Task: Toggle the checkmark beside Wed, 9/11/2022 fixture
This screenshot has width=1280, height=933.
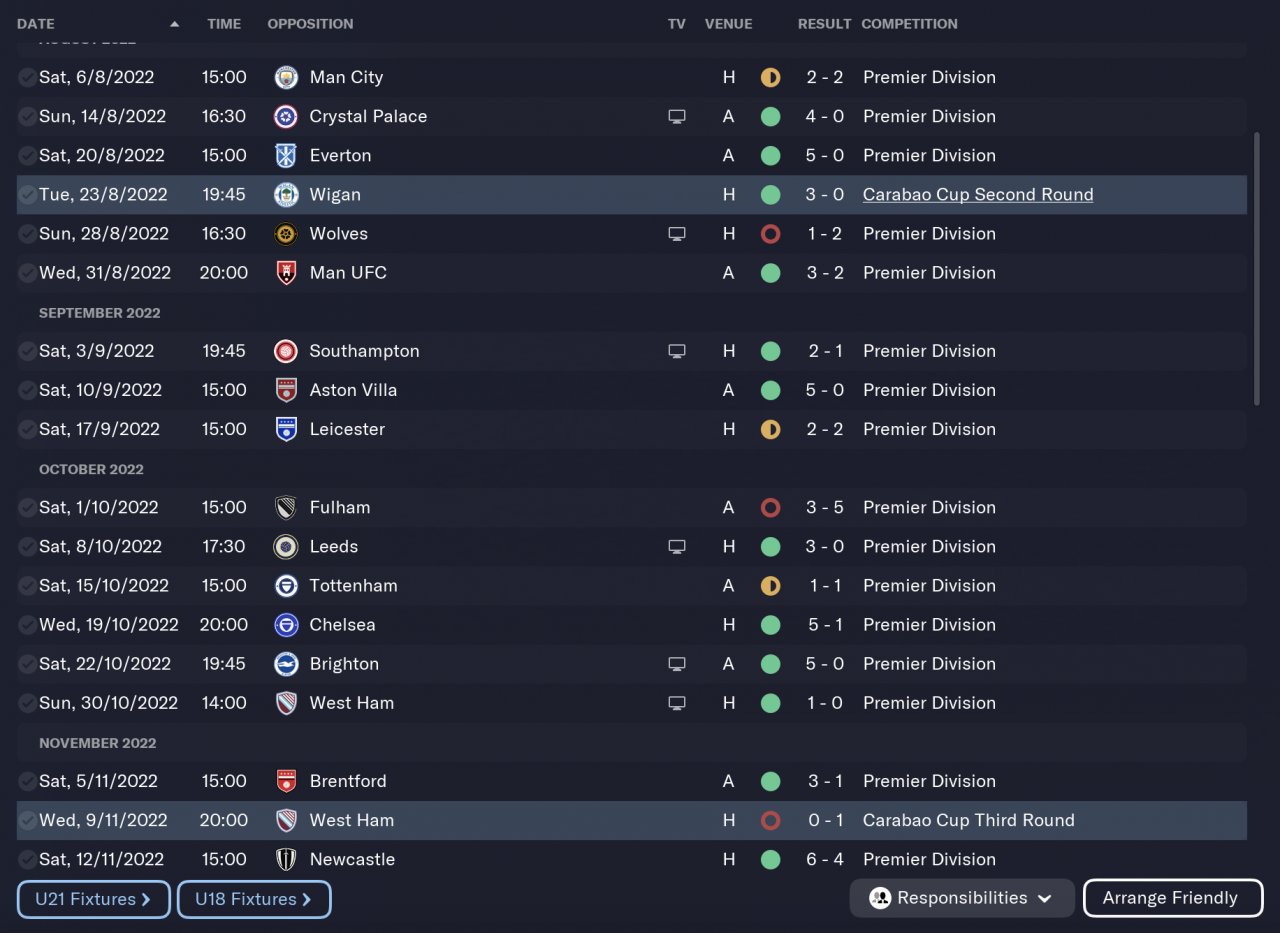Action: click(27, 821)
